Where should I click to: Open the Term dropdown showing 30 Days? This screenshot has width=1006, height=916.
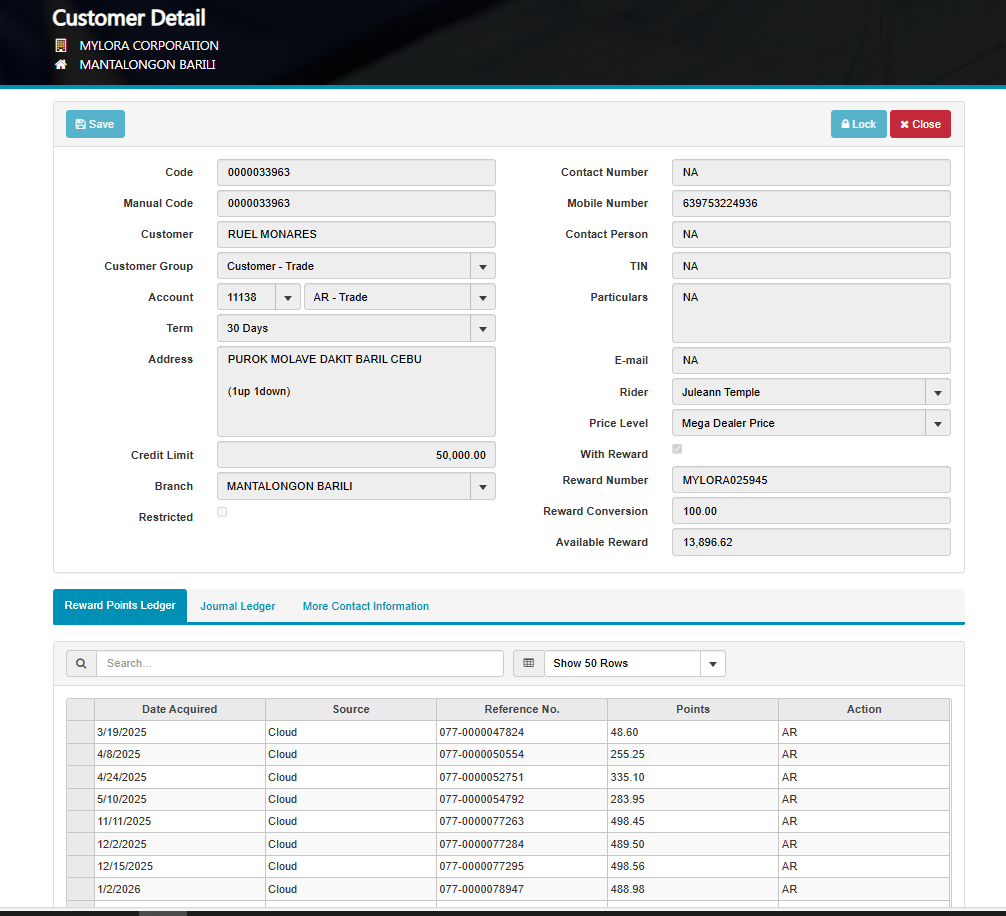point(482,329)
